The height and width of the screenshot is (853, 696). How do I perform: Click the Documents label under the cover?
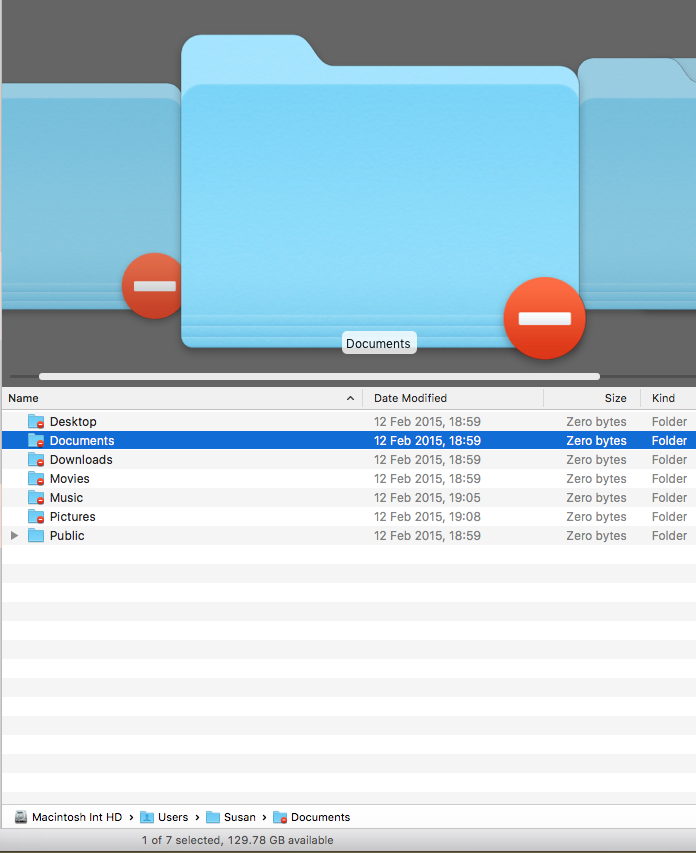[379, 343]
